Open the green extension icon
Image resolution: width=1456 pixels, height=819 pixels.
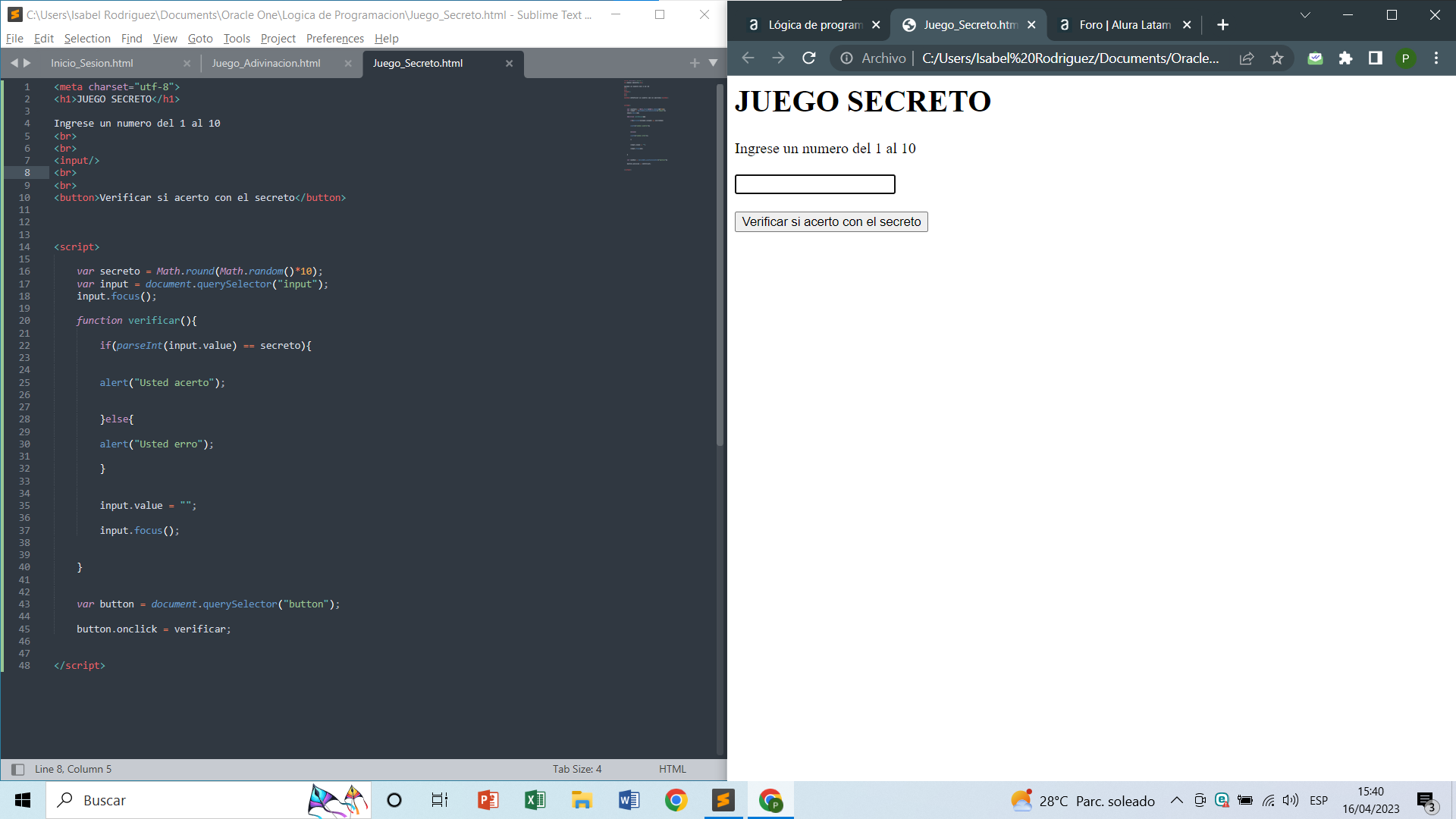click(1315, 58)
